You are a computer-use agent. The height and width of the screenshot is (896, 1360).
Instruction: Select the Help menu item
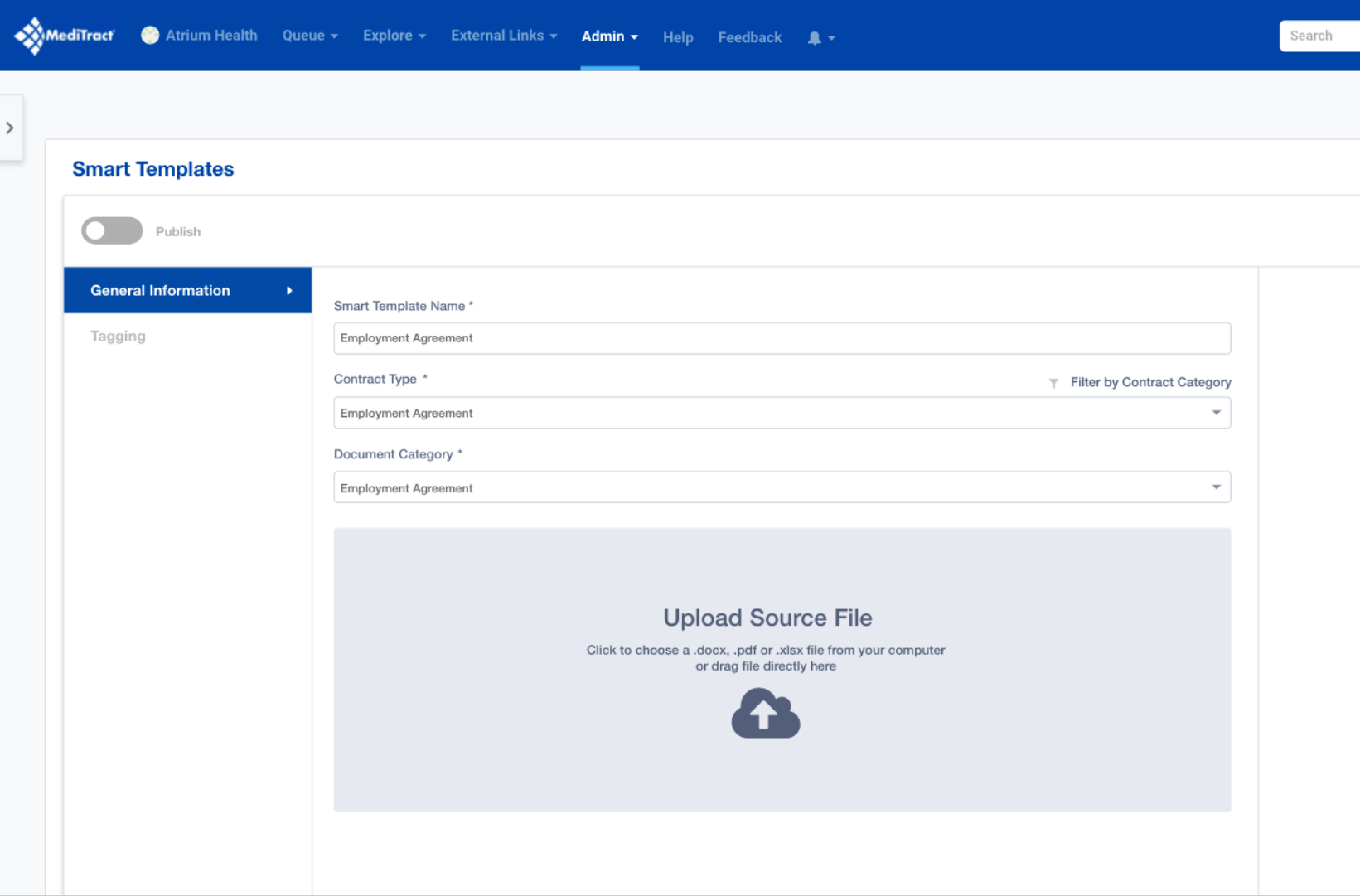(x=678, y=37)
